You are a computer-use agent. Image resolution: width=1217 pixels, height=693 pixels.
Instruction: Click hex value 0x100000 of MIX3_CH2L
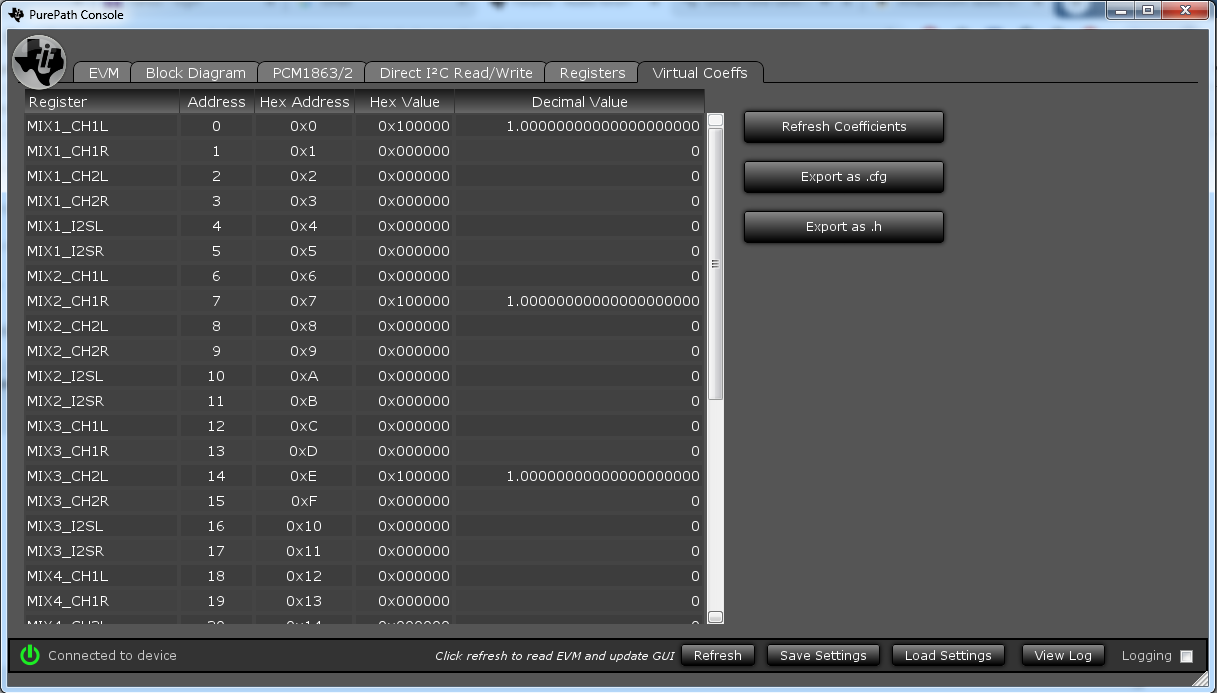tap(414, 476)
